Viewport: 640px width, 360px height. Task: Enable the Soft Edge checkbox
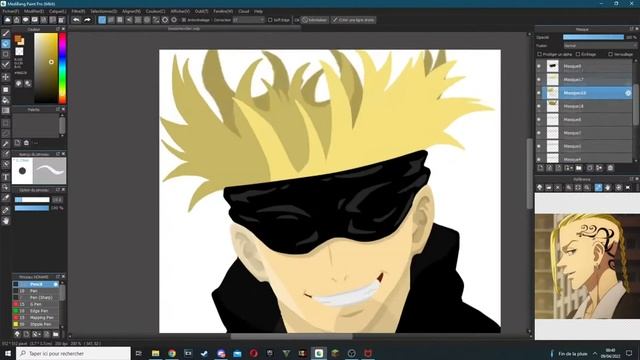[270, 20]
